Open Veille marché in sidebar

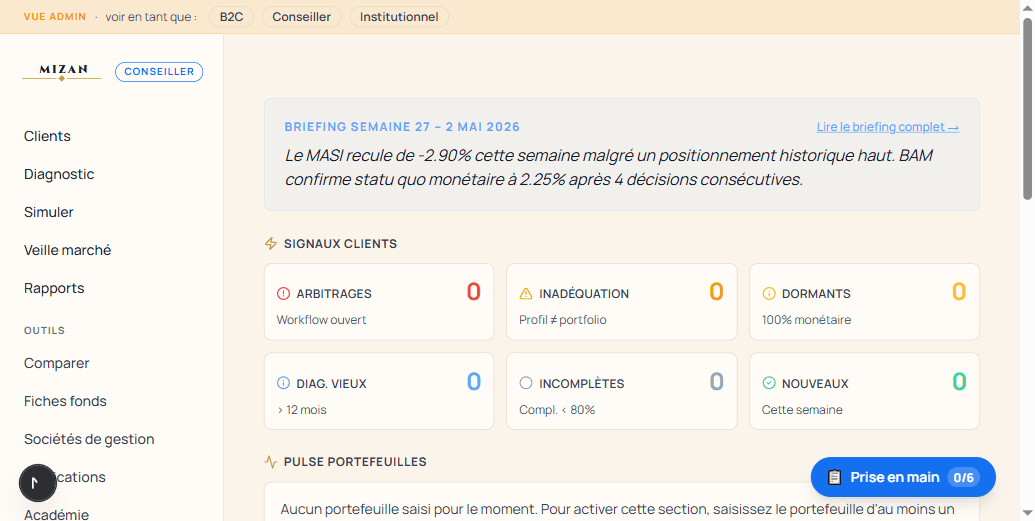coord(67,250)
